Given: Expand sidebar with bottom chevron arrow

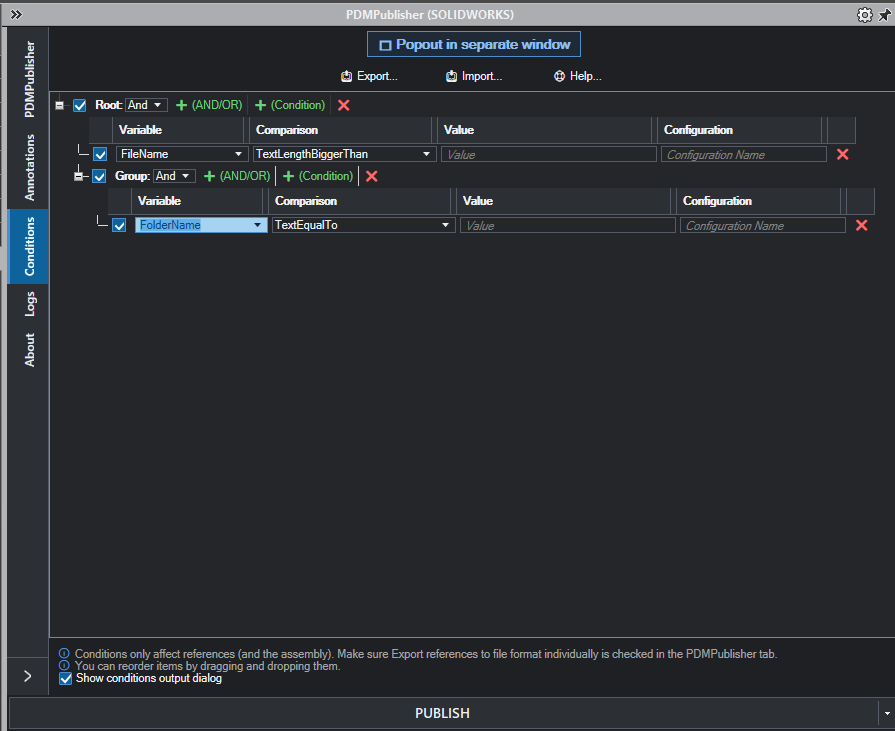Looking at the screenshot, I should (x=27, y=676).
